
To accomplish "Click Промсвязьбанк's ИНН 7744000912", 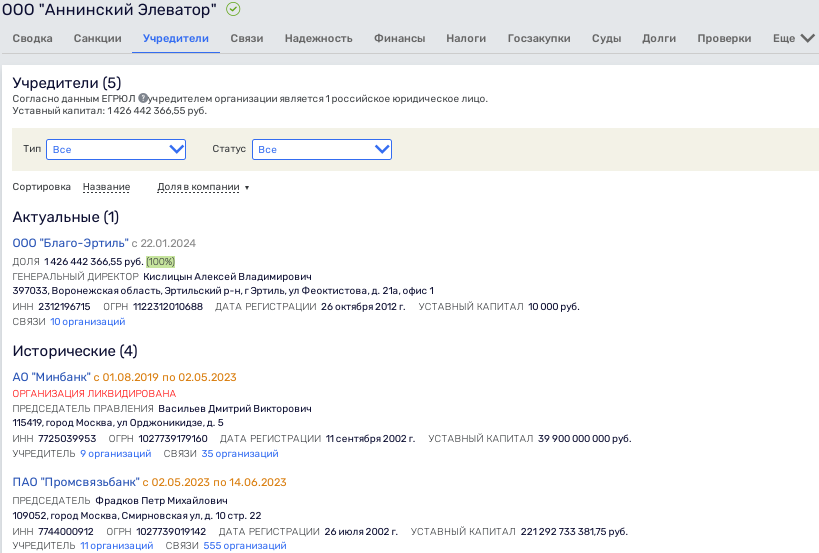I will click(x=66, y=532).
